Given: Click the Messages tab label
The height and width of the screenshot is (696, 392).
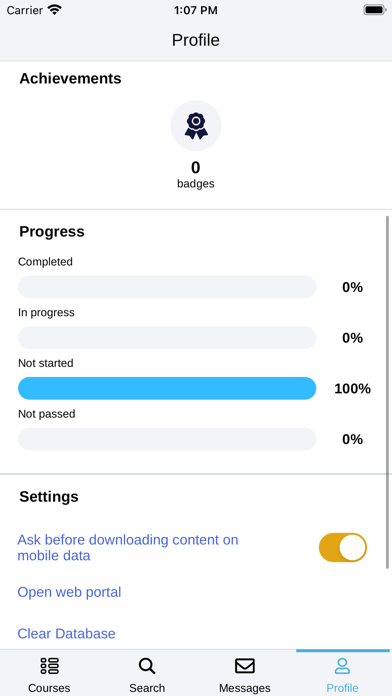Looking at the screenshot, I should coord(245,688).
